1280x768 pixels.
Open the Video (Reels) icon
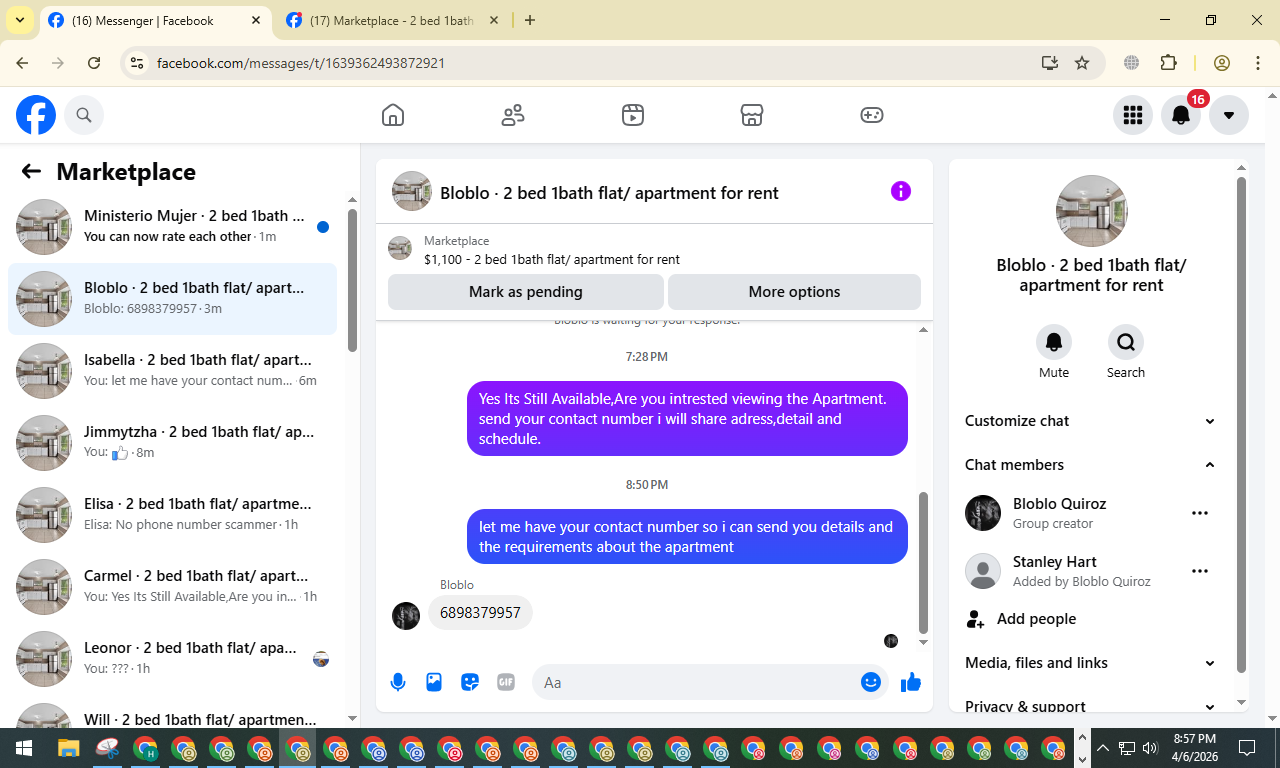tap(632, 115)
